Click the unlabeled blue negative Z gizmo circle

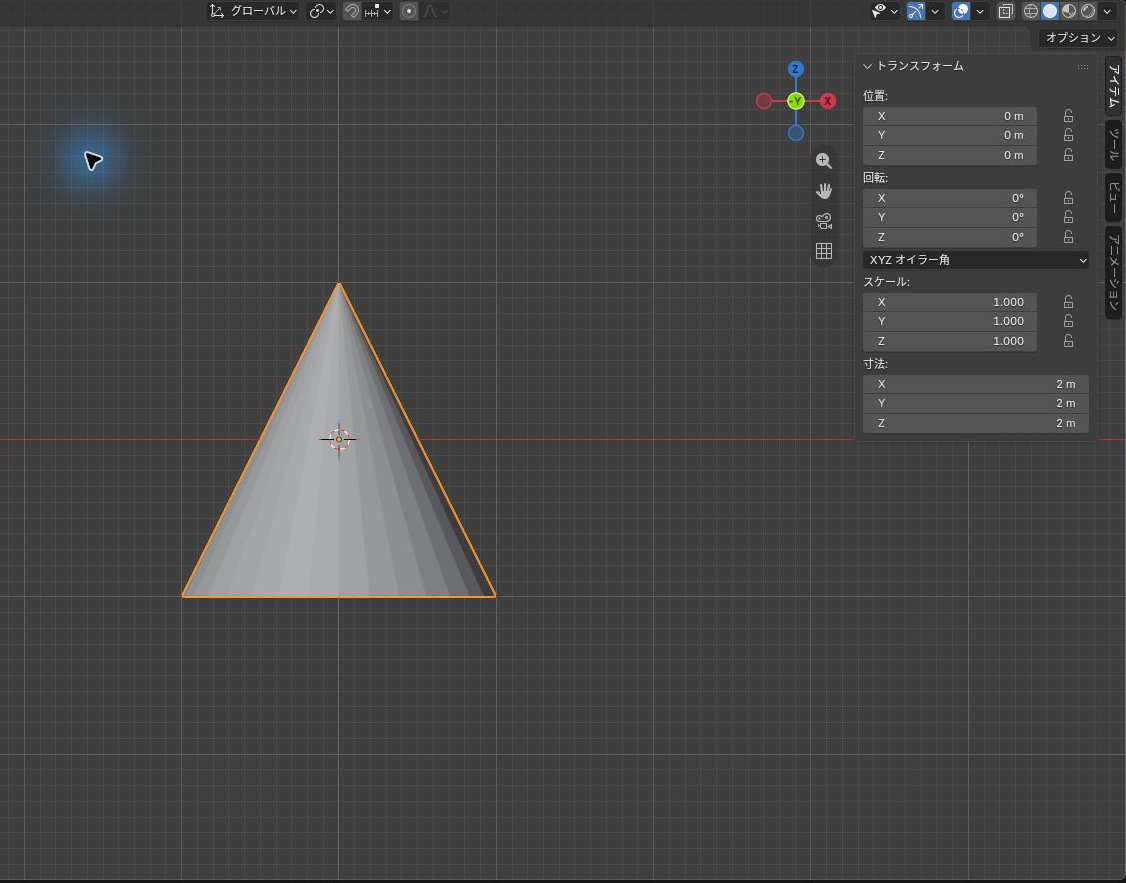tap(796, 133)
